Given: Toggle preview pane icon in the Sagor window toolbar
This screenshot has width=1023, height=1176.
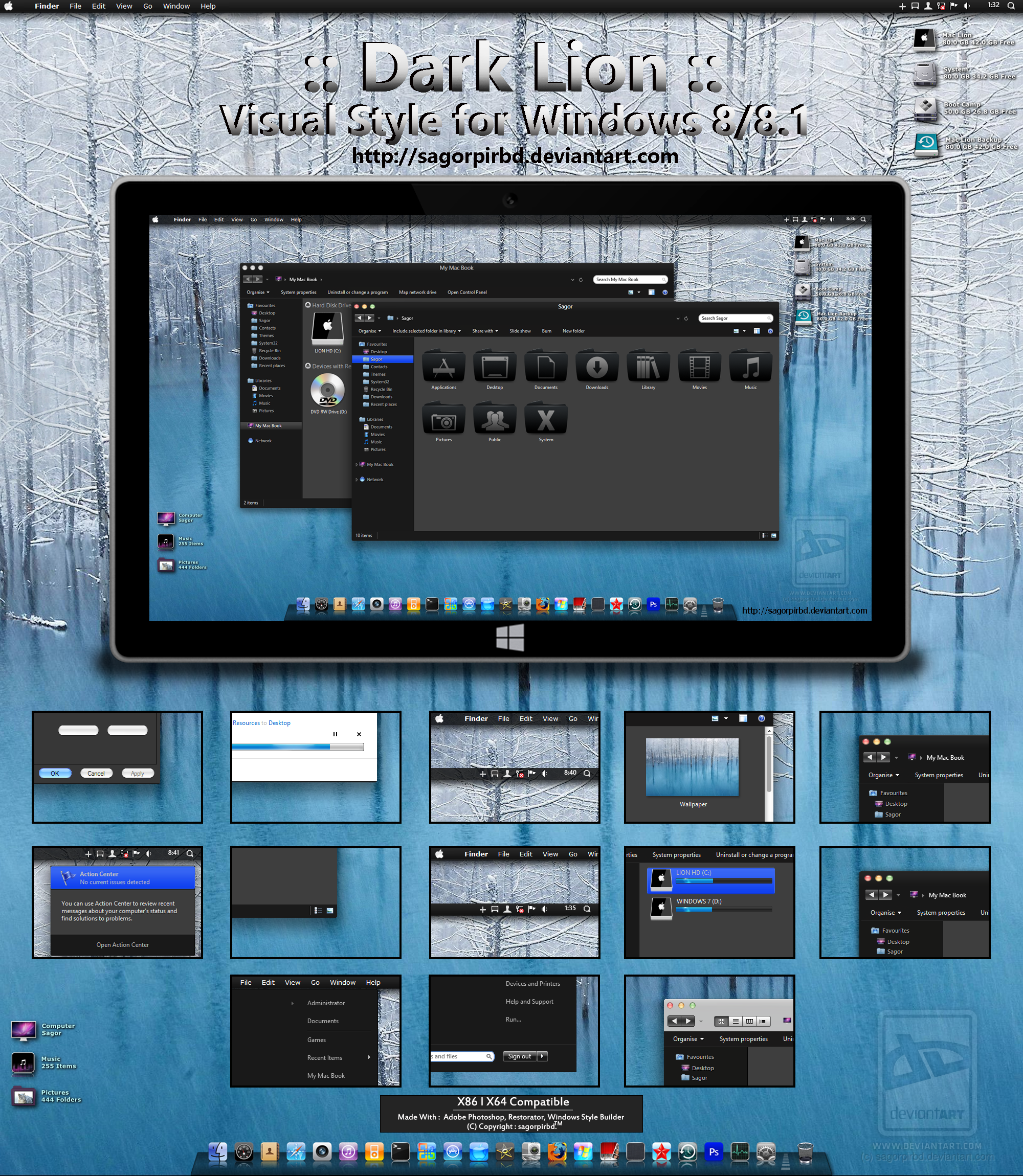Looking at the screenshot, I should tap(757, 331).
